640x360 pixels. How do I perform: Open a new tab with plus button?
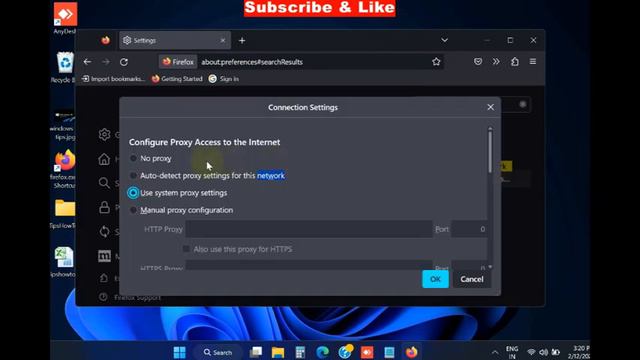tap(242, 40)
